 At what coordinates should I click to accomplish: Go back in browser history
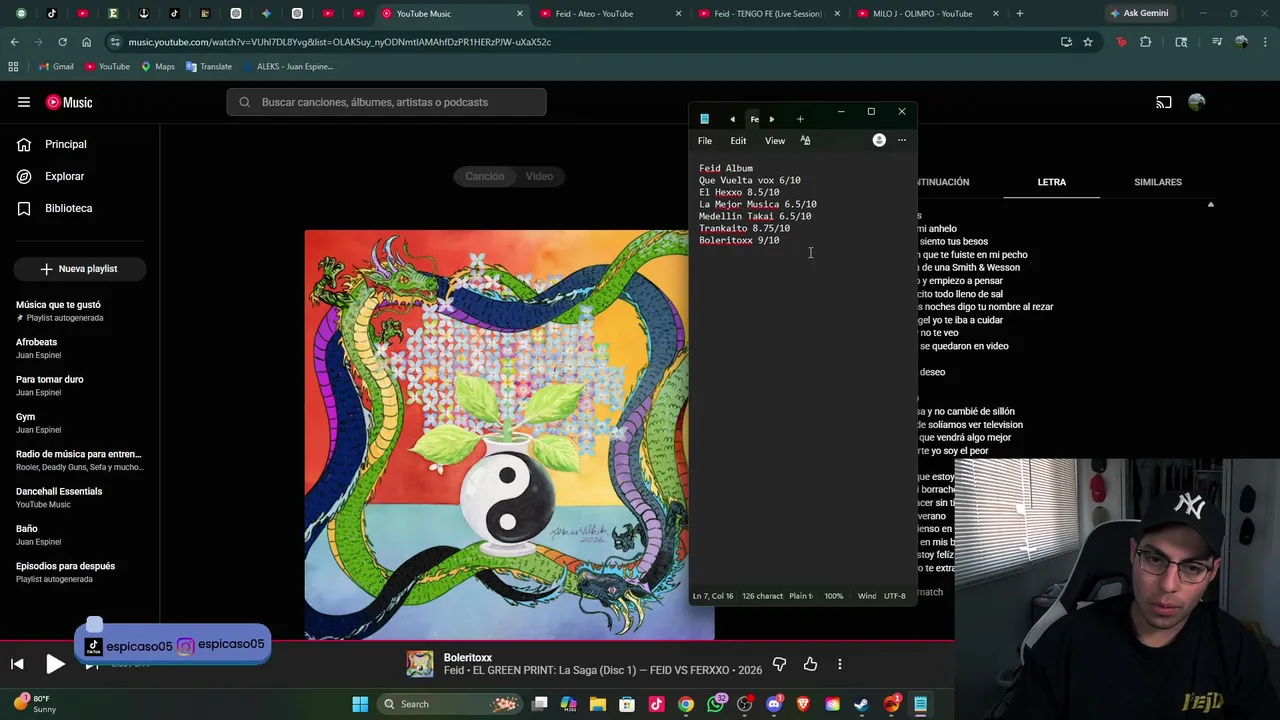[x=14, y=42]
